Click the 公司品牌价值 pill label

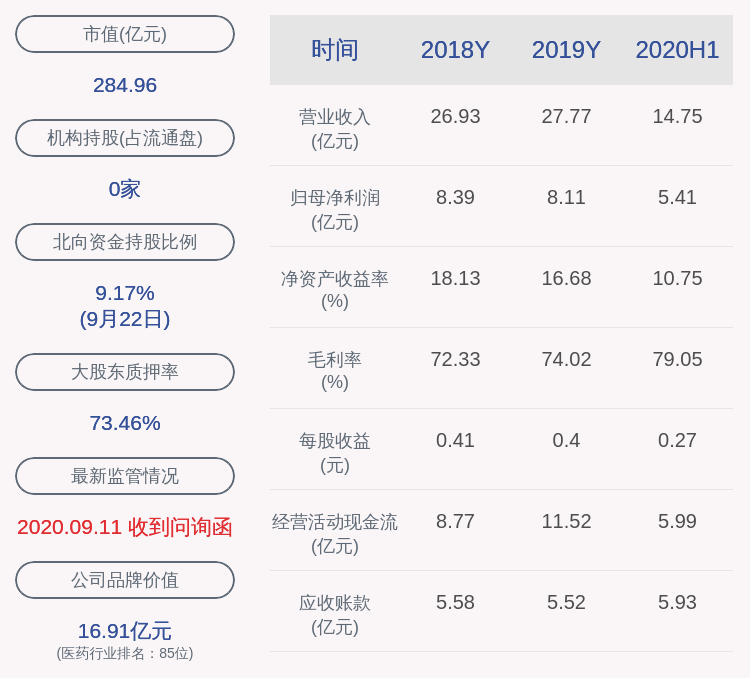(125, 579)
